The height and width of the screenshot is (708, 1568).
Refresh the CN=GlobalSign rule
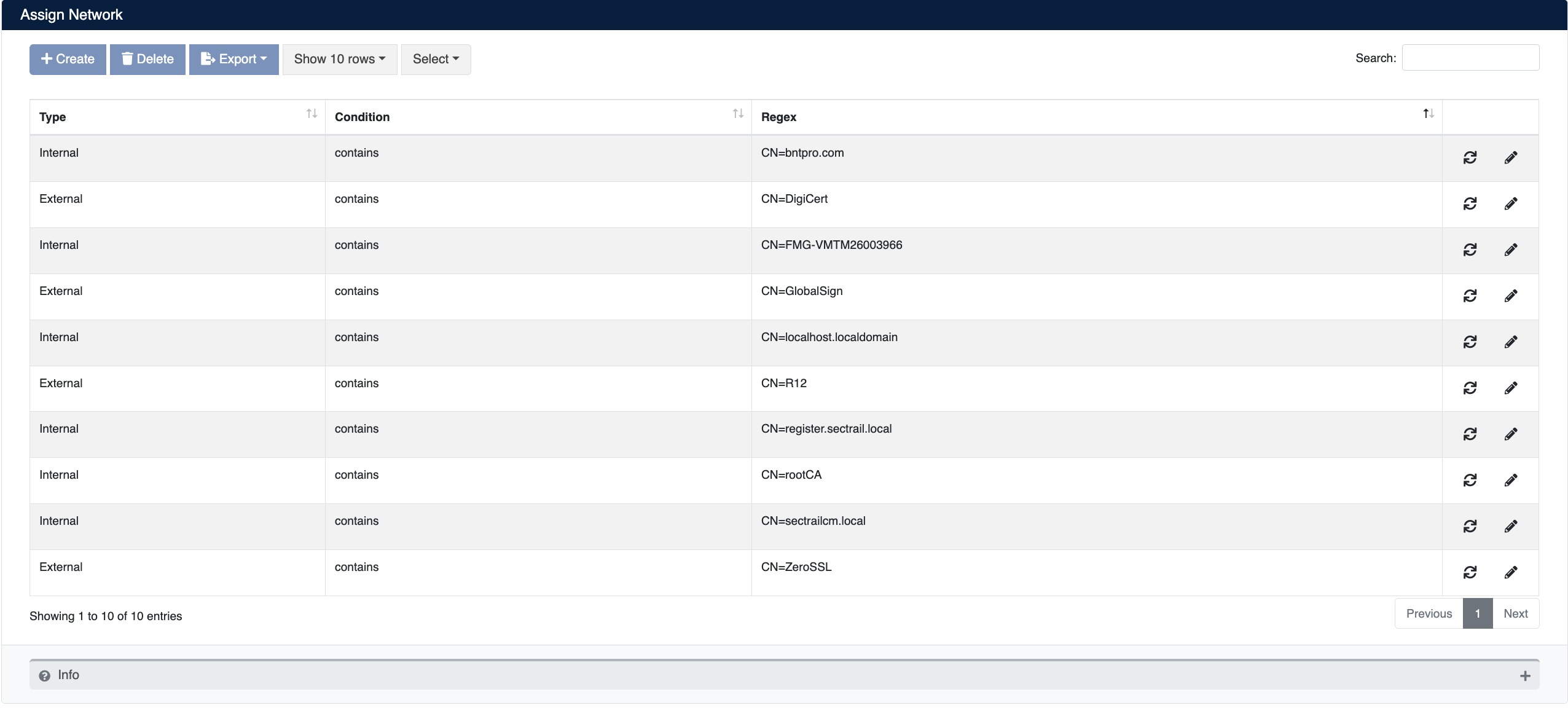[1470, 296]
